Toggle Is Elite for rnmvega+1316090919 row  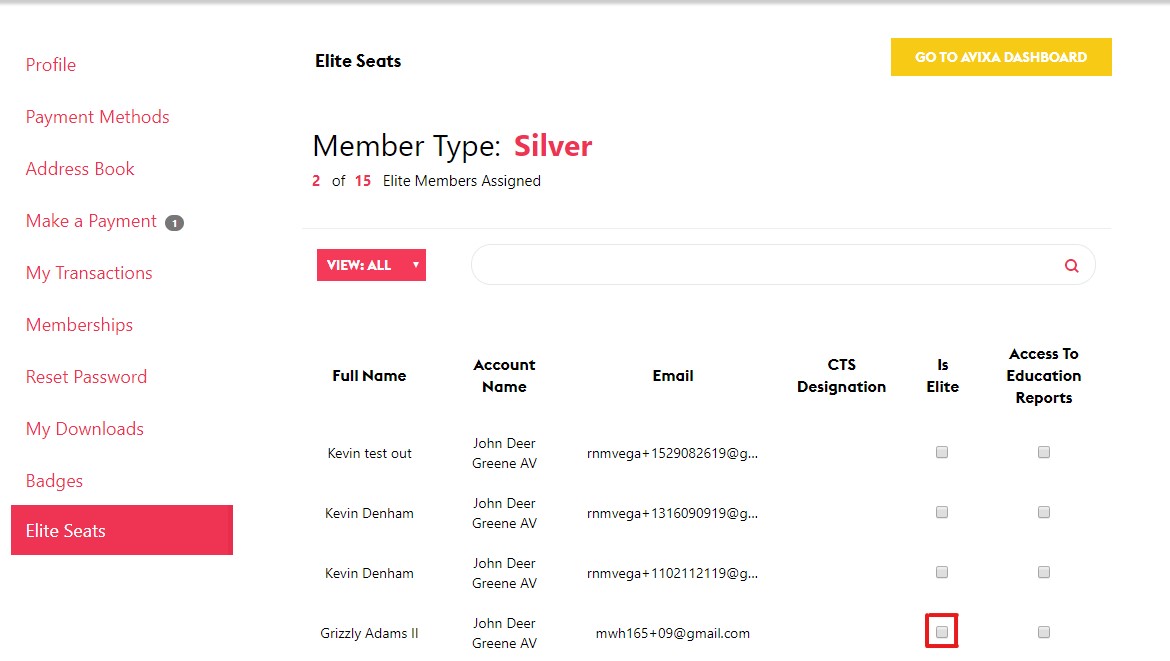tap(942, 512)
